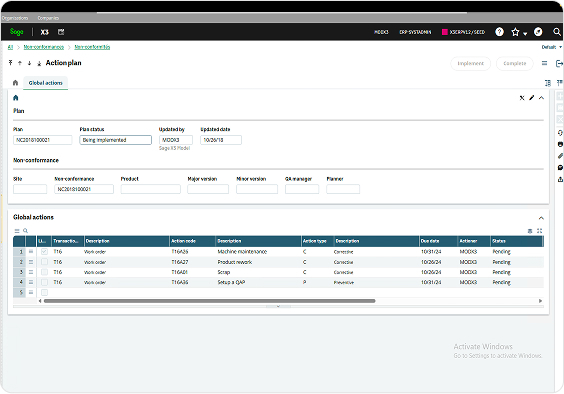Click the grid bottom expand chevron

(x=278, y=307)
